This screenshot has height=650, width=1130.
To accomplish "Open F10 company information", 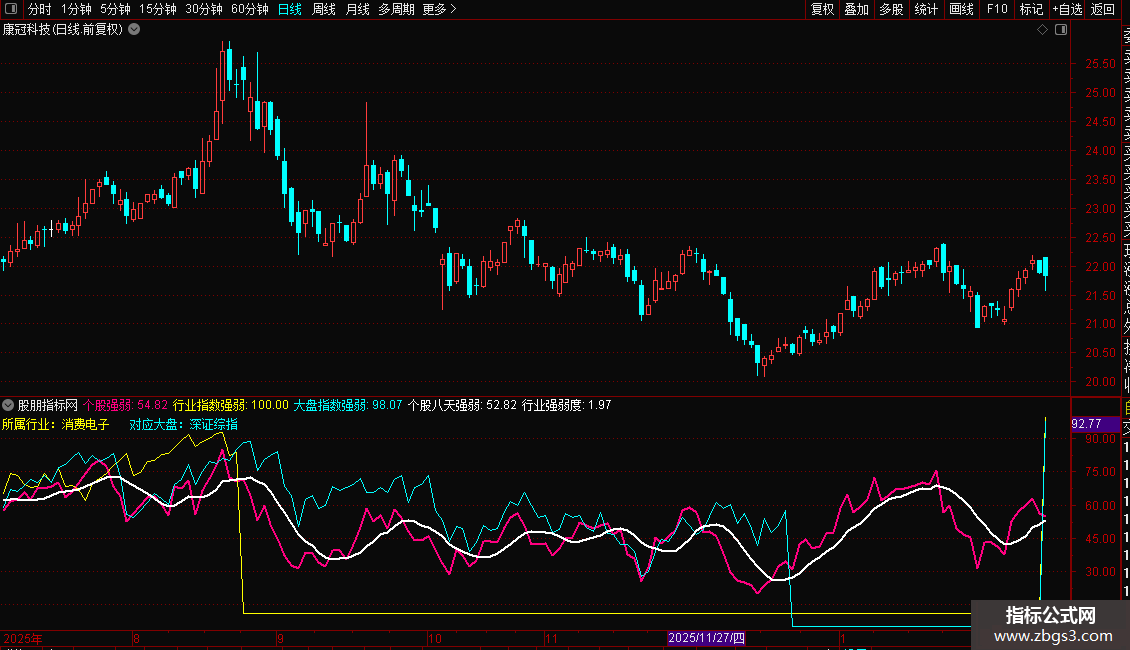I will click(x=997, y=9).
